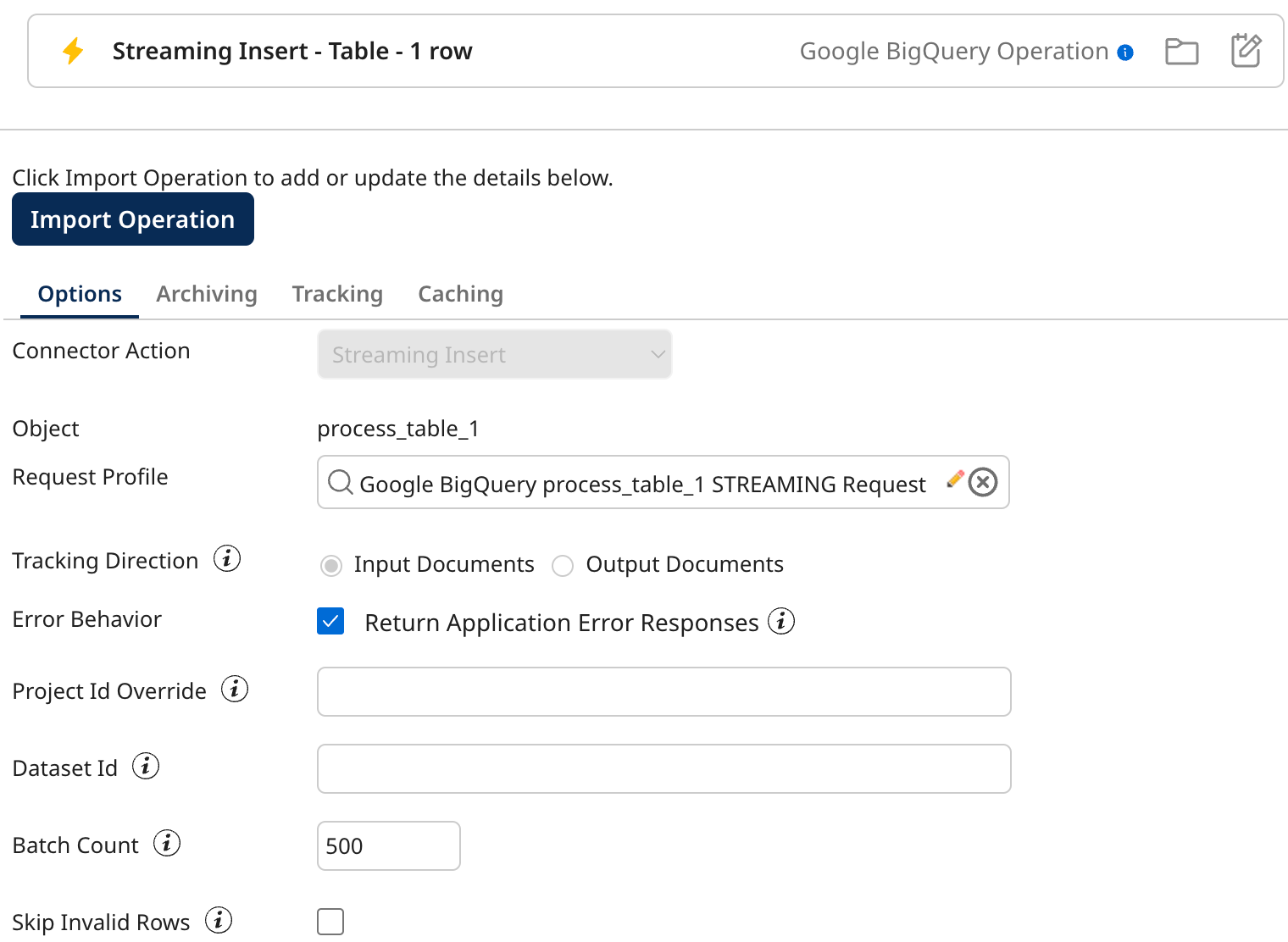Click the Import Operation button
Image resolution: width=1288 pixels, height=942 pixels.
point(133,219)
